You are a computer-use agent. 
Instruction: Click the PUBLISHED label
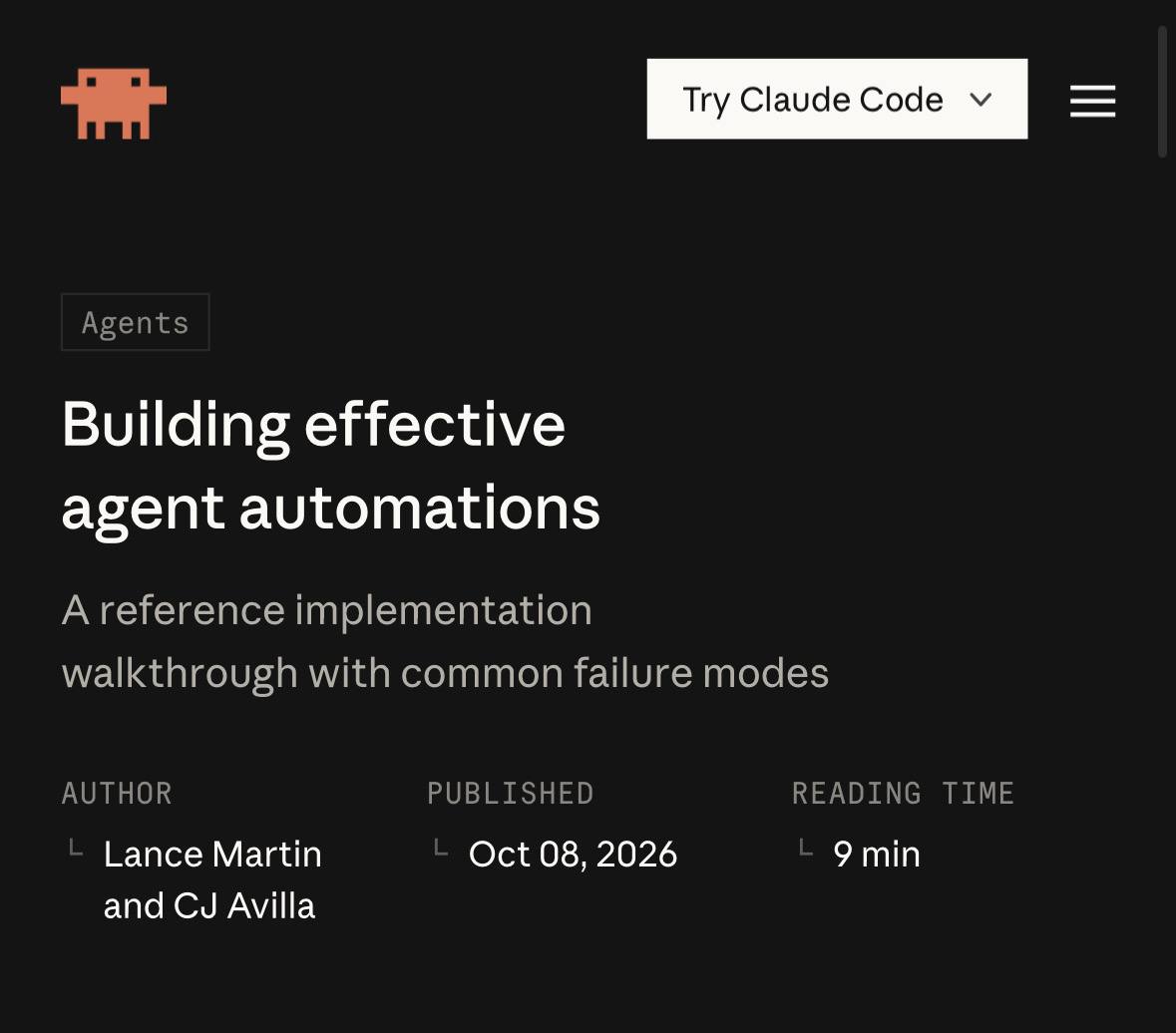[510, 793]
